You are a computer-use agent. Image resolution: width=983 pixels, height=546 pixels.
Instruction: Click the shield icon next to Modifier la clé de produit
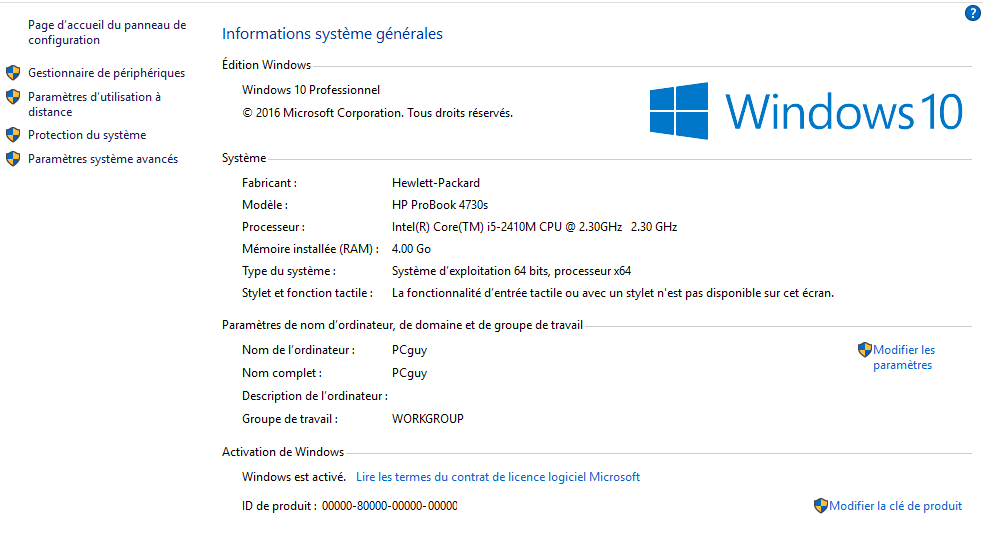point(821,506)
